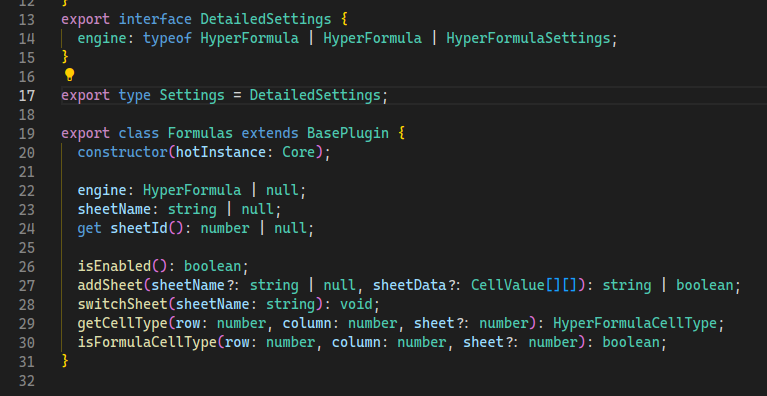Viewport: 767px width, 396px height.
Task: Click the addSheet method name
Action: tap(111, 286)
